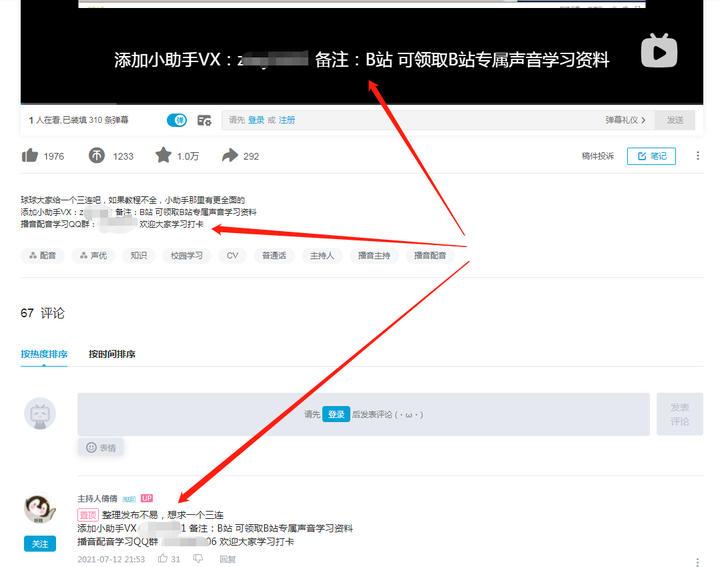Click the video progress bar
The width and height of the screenshot is (720, 567).
point(362,104)
